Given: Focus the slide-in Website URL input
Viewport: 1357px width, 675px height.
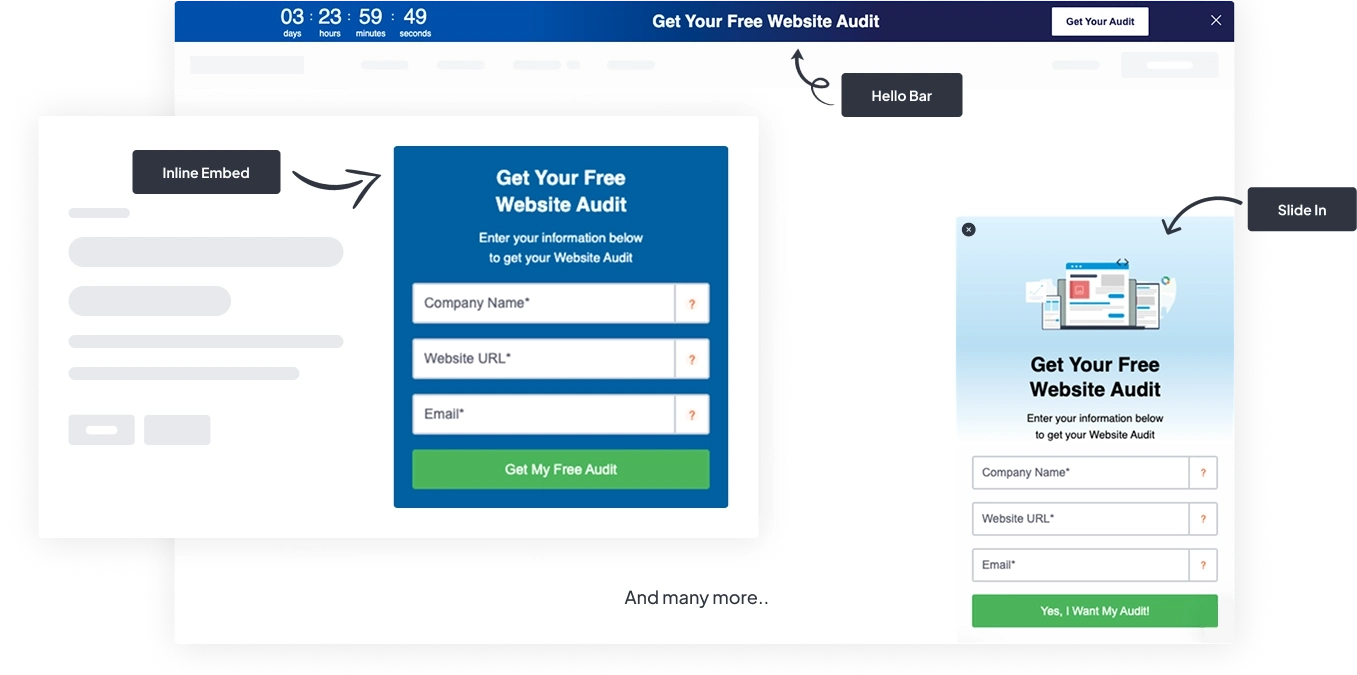Looking at the screenshot, I should pos(1081,519).
